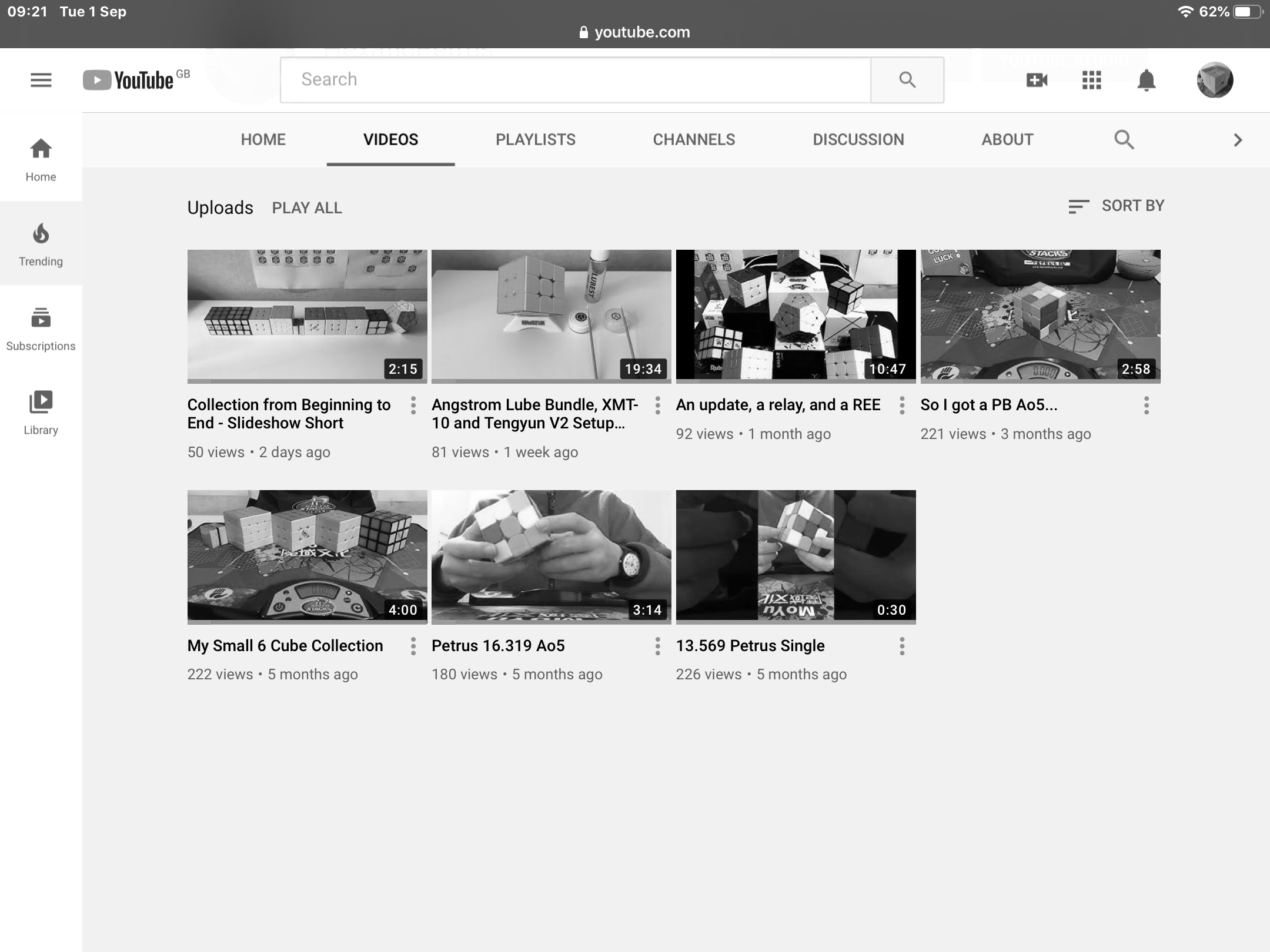Open the account avatar menu
This screenshot has width=1270, height=952.
1215,80
